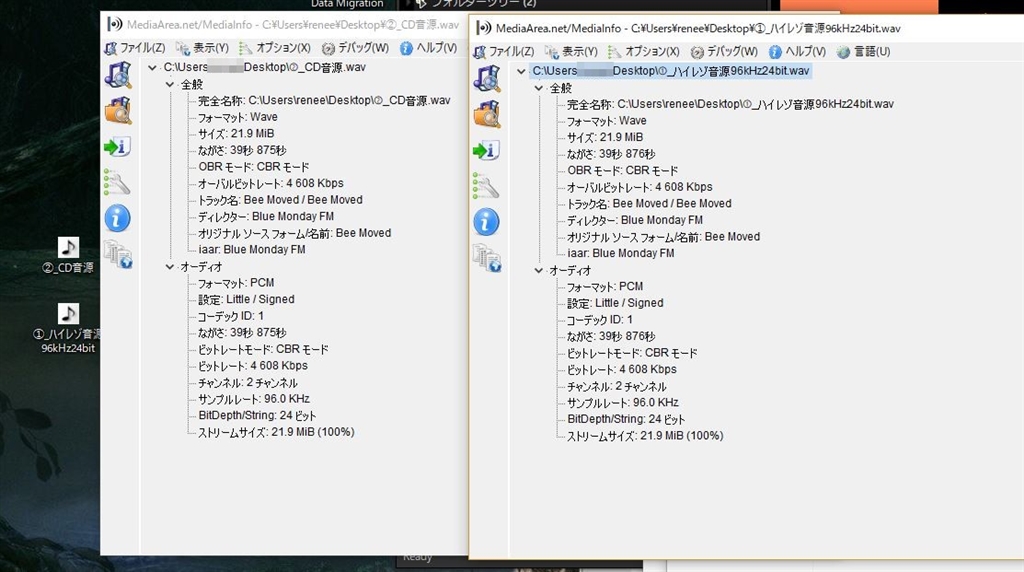
Task: Open the 表示(Y) menu in the left window
Action: click(x=202, y=48)
